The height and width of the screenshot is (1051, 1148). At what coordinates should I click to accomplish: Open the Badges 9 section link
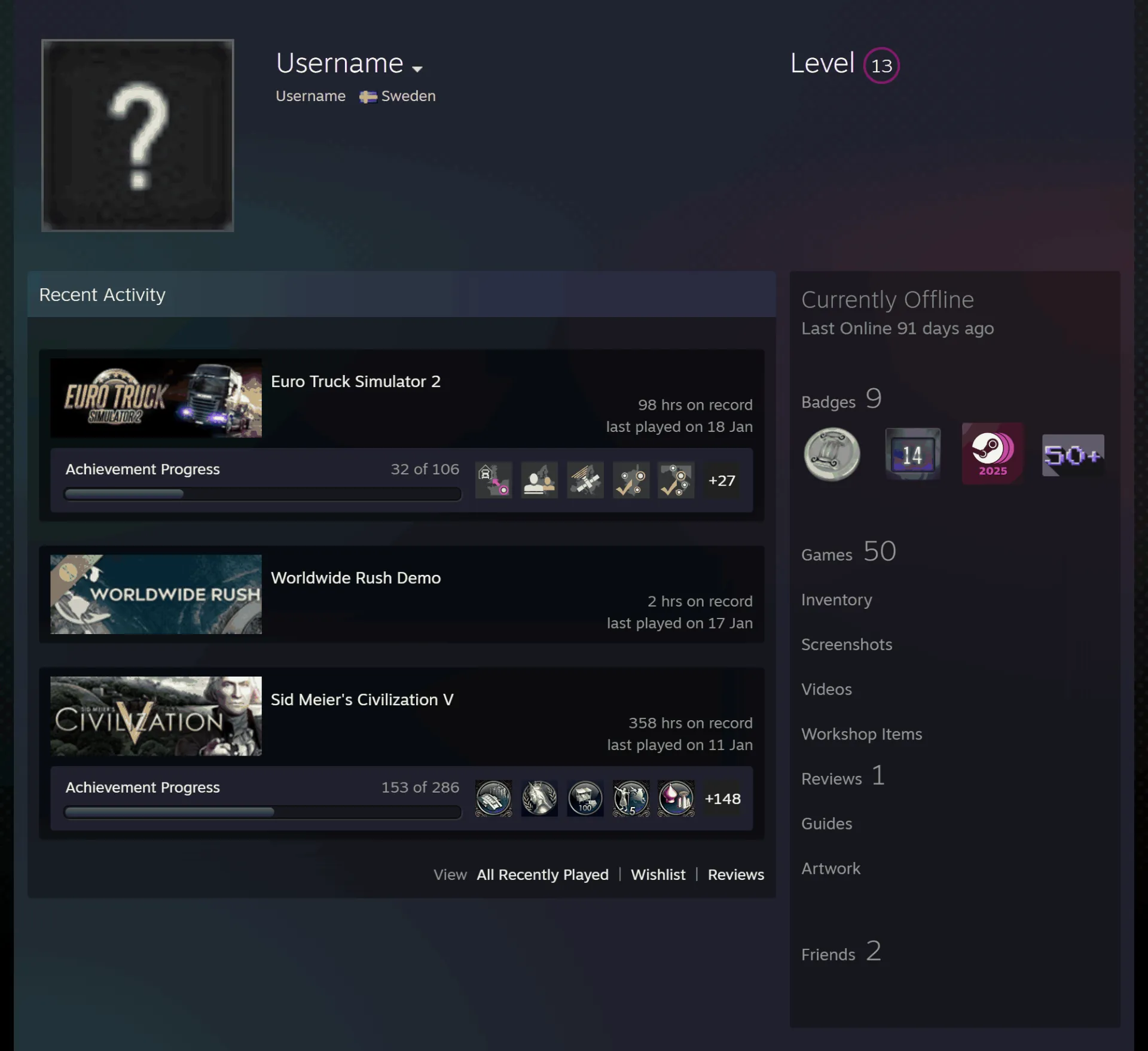[842, 399]
